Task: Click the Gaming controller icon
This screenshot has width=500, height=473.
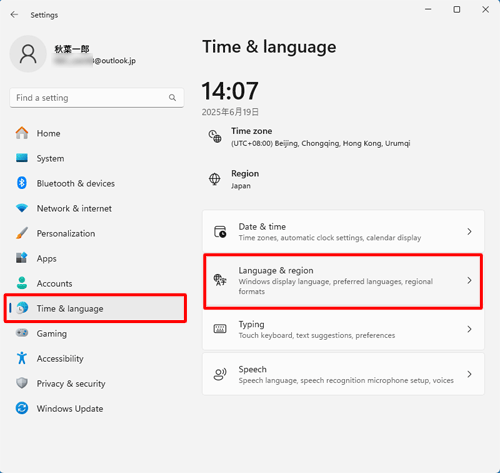Action: (x=22, y=333)
